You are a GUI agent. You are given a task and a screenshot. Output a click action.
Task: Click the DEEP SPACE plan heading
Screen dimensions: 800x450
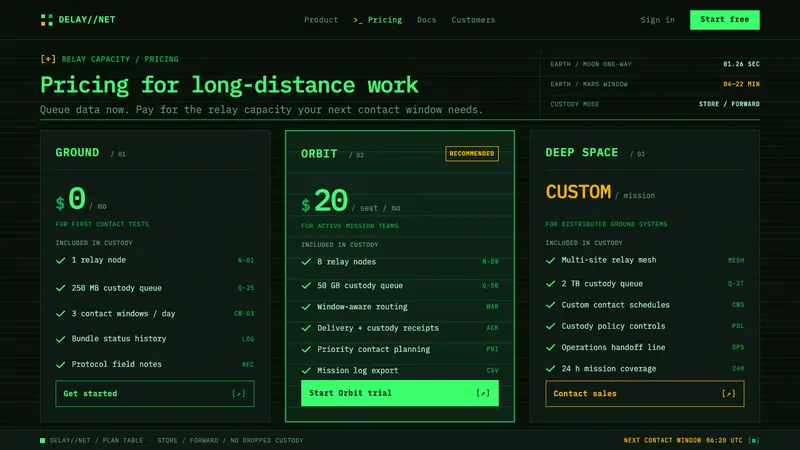582,153
